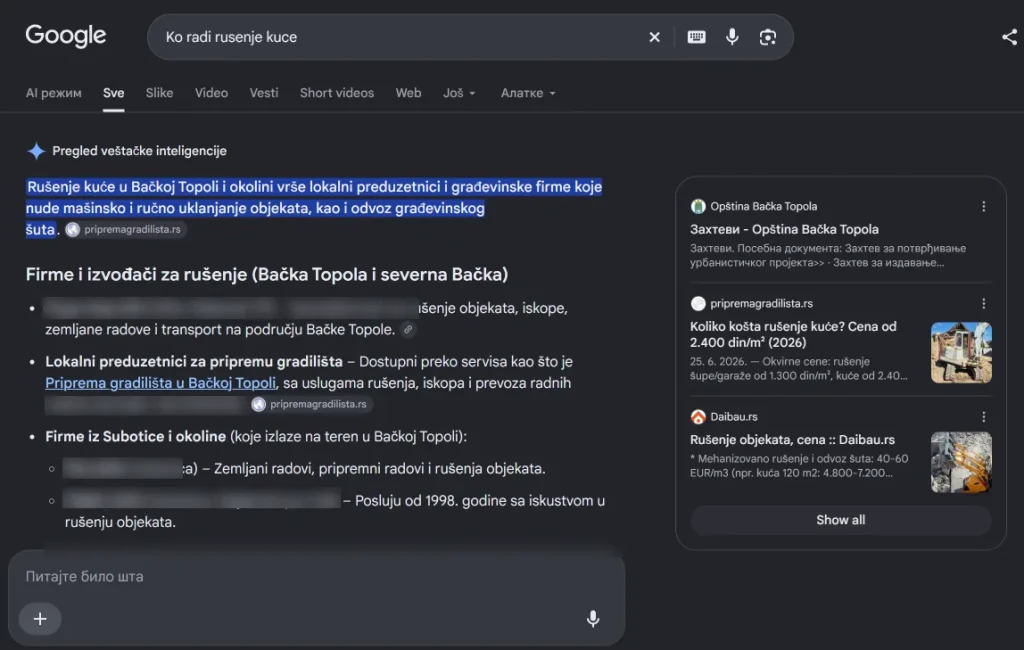Click the Firme iz Subotice i okoline text
1024x650 pixels.
[x=136, y=436]
